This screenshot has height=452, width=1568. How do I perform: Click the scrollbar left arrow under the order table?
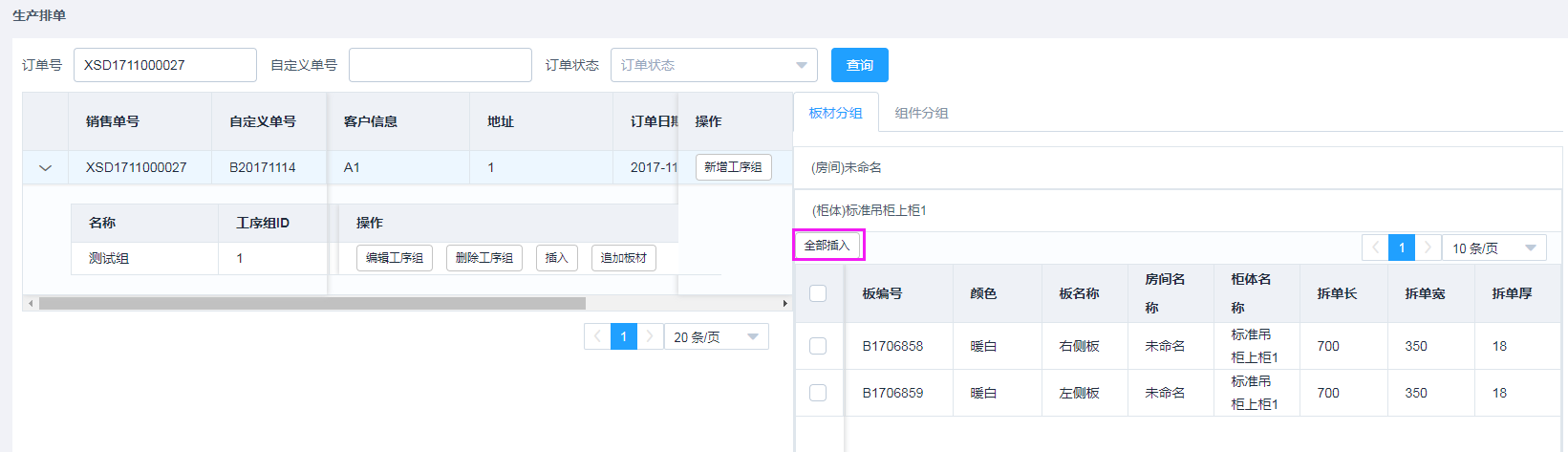[31, 303]
